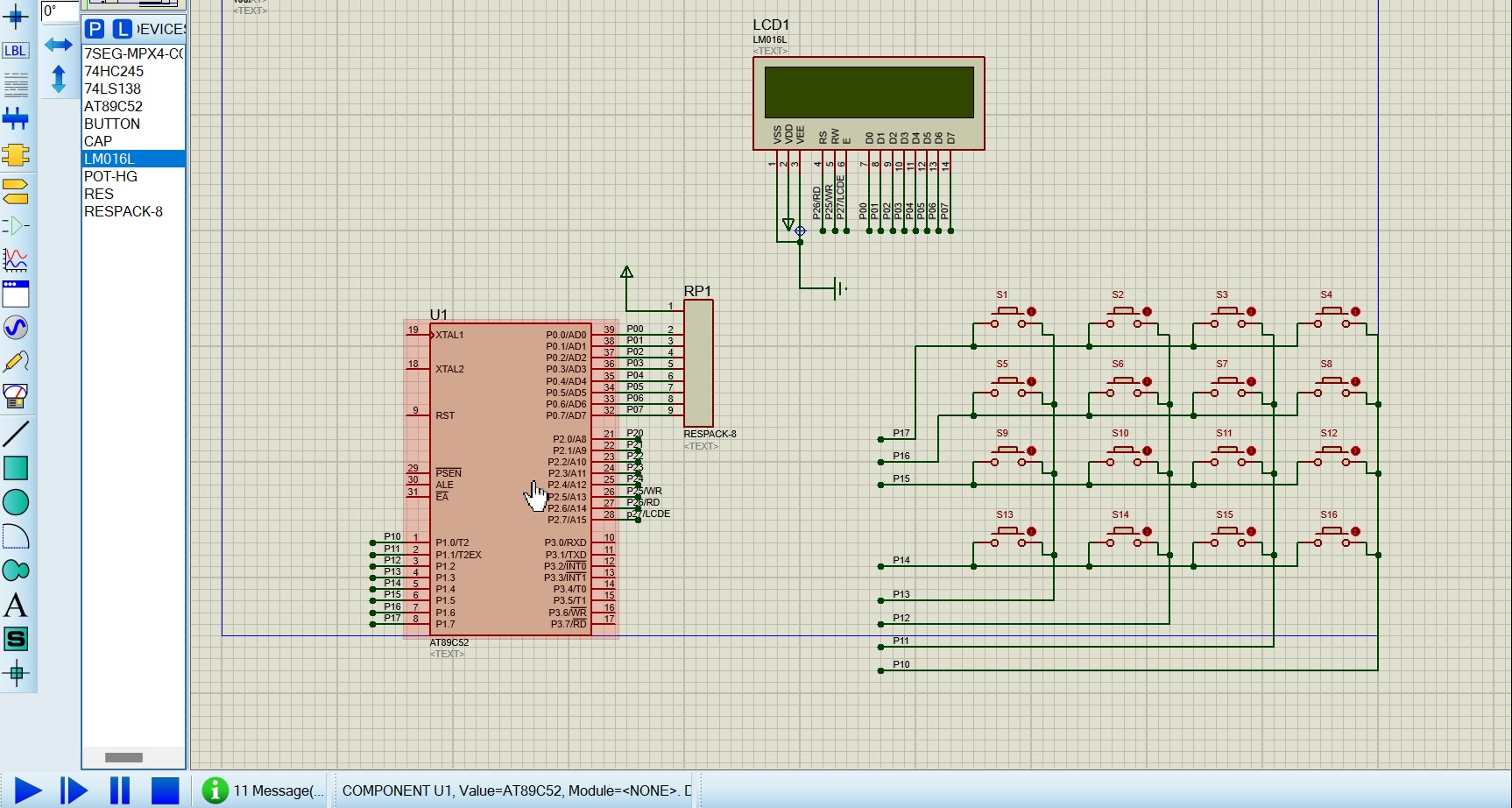This screenshot has height=808, width=1512.
Task: Select the wire label (LBL) tool
Action: [x=16, y=51]
